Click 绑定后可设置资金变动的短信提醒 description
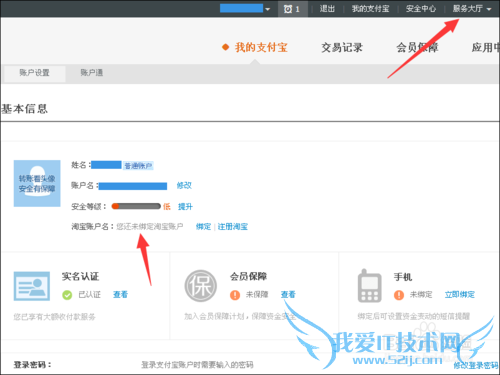The width and height of the screenshot is (500, 375). (x=414, y=316)
